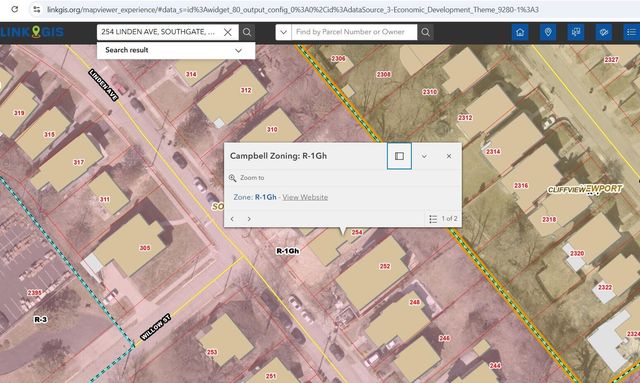
Task: Open the layer list icon in the header
Action: (x=631, y=32)
